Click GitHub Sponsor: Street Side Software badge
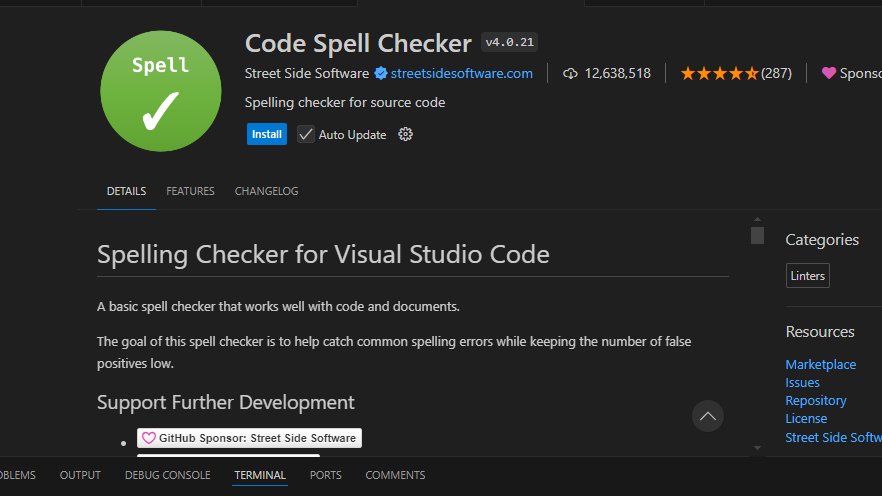 click(x=249, y=438)
